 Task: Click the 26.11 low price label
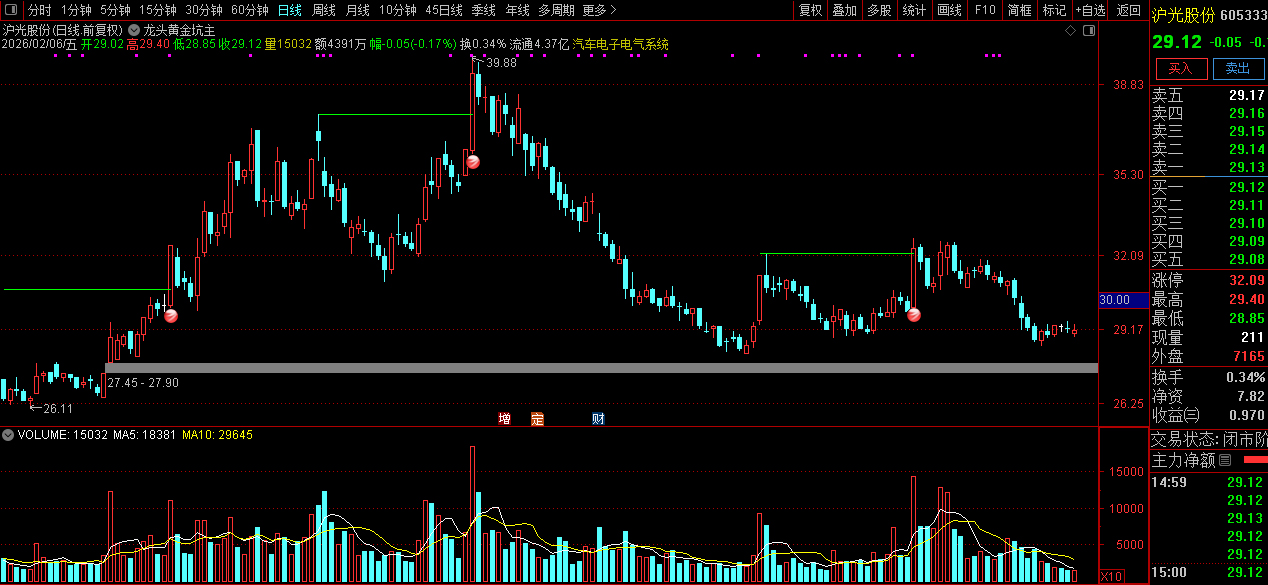(x=58, y=408)
